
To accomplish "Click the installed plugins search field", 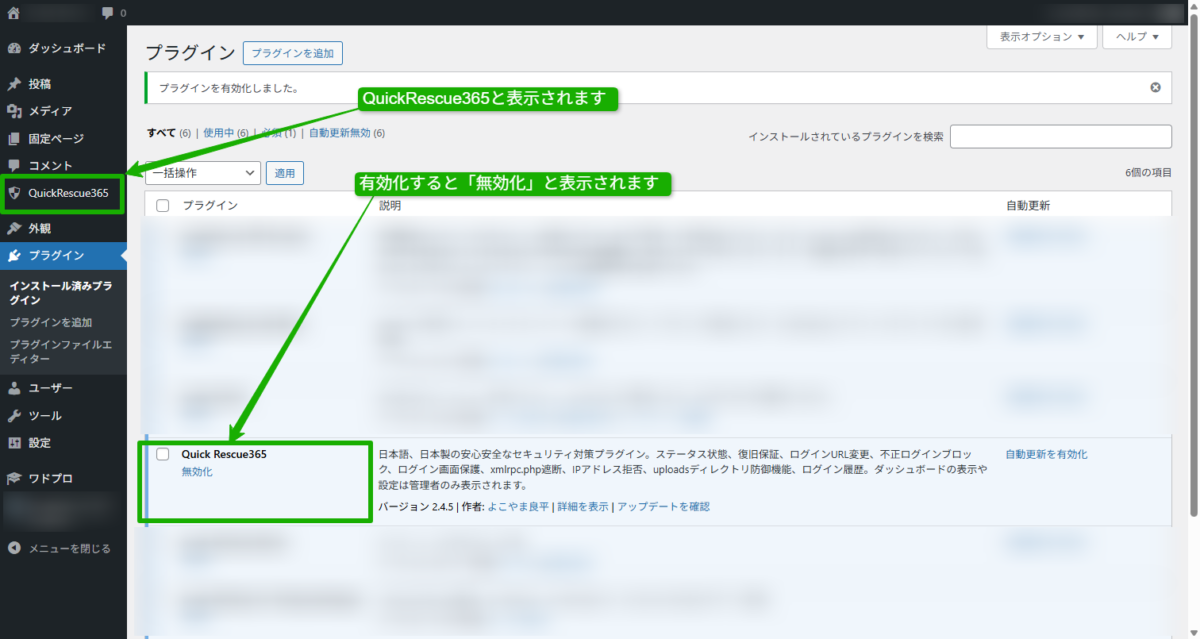I will 1061,136.
